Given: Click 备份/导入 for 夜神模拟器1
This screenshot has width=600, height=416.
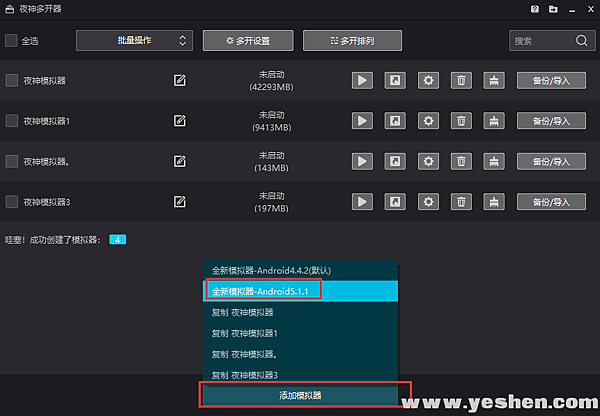Looking at the screenshot, I should (551, 121).
